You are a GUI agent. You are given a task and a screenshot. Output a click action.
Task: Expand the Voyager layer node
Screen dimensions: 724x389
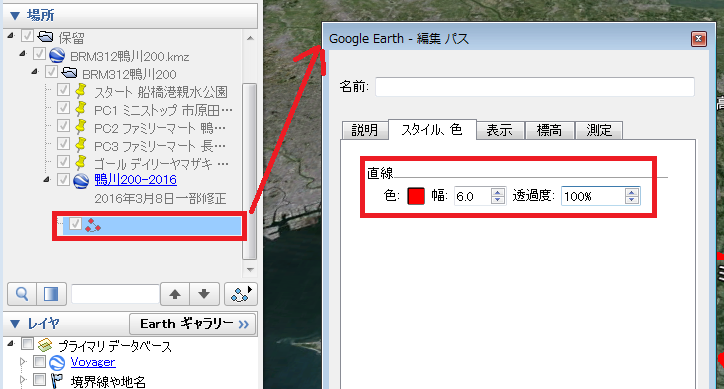click(23, 362)
